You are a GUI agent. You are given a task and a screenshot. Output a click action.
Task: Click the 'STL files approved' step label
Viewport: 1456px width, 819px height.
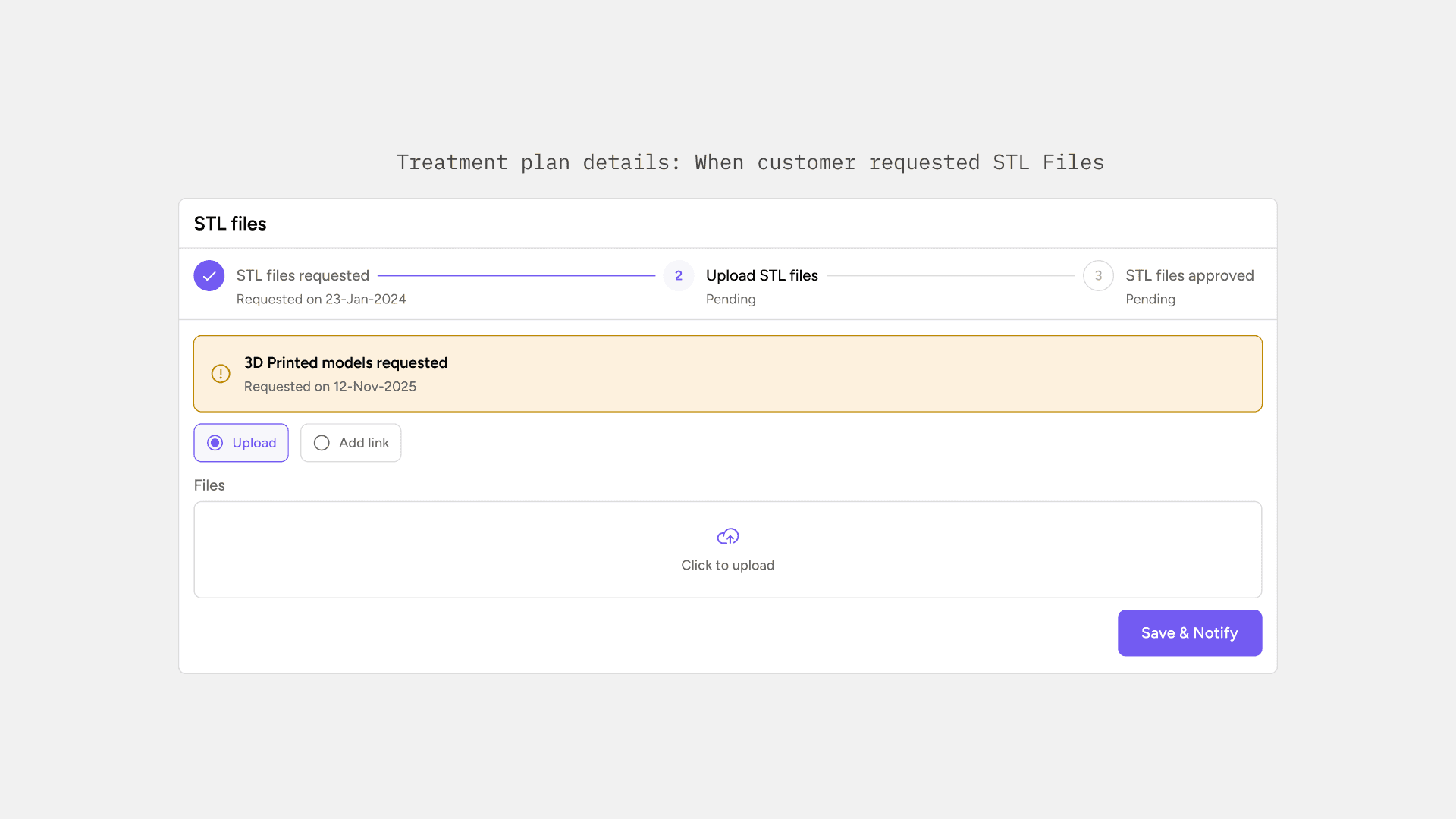click(1189, 276)
